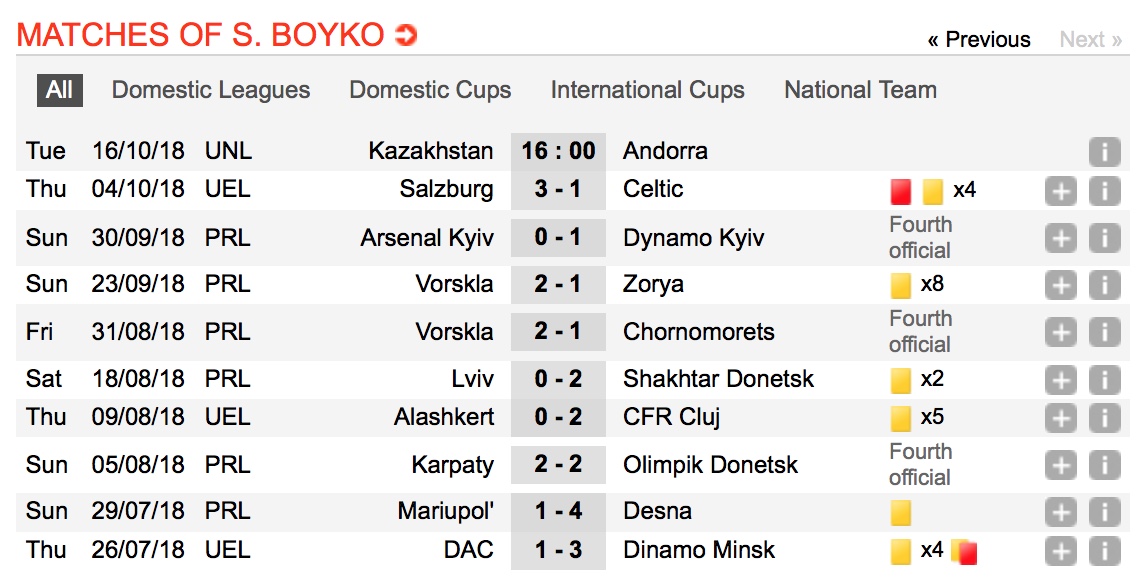Switch to the Domestic Leagues tab
The width and height of the screenshot is (1142, 578).
211,90
